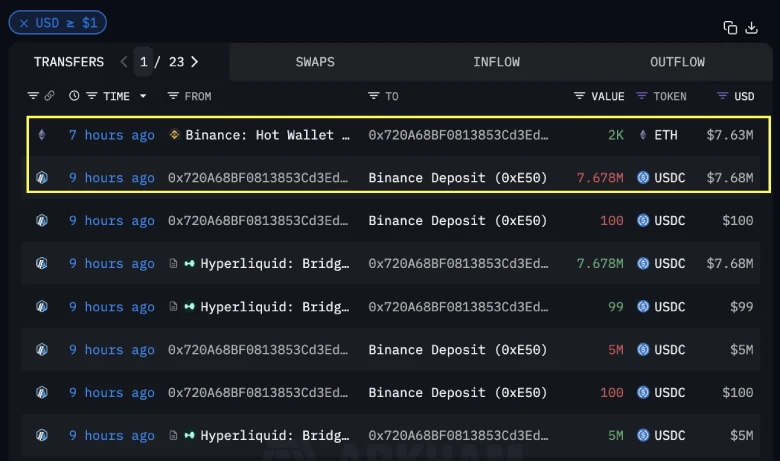Viewport: 780px width, 461px height.
Task: Click the green 7.678M value
Action: point(599,263)
